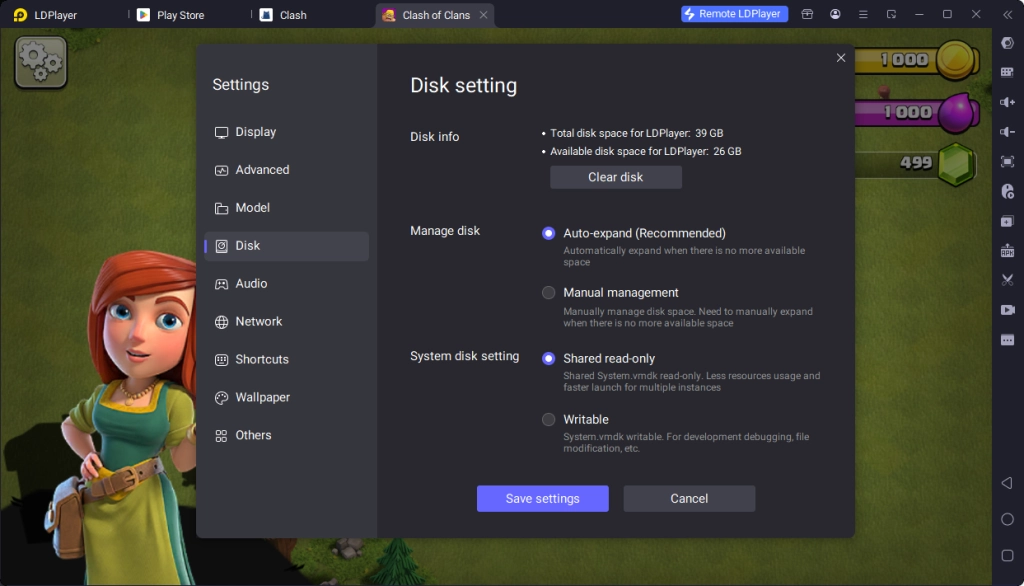Select Auto-expand (Recommended) radio option
Screen dimensions: 1024x586
(548, 233)
